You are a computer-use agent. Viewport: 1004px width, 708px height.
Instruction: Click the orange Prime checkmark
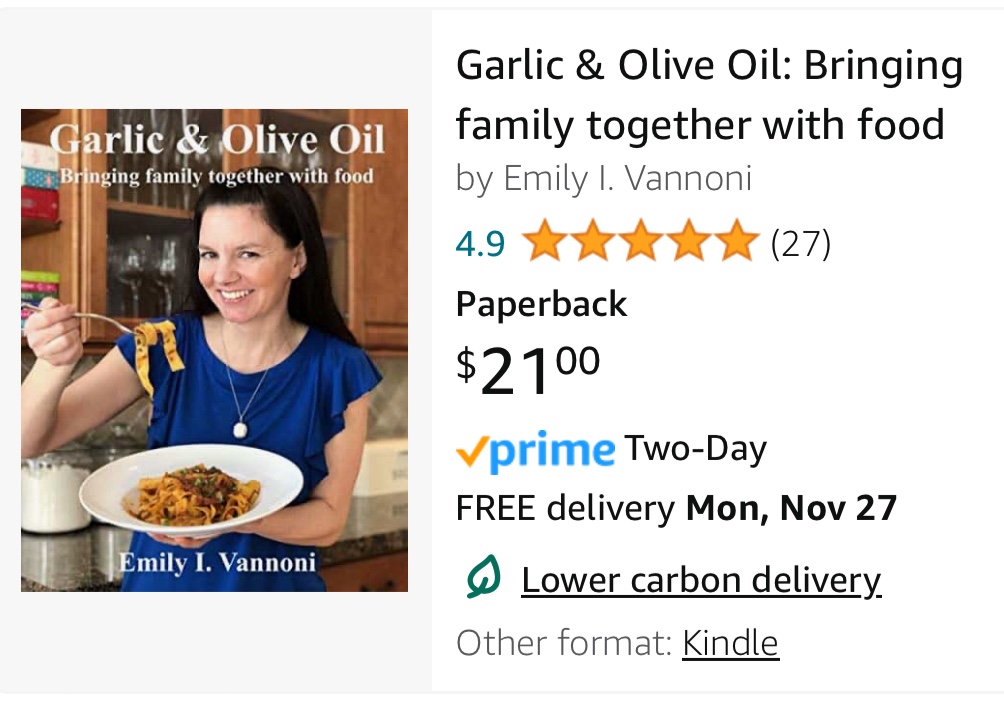(471, 452)
